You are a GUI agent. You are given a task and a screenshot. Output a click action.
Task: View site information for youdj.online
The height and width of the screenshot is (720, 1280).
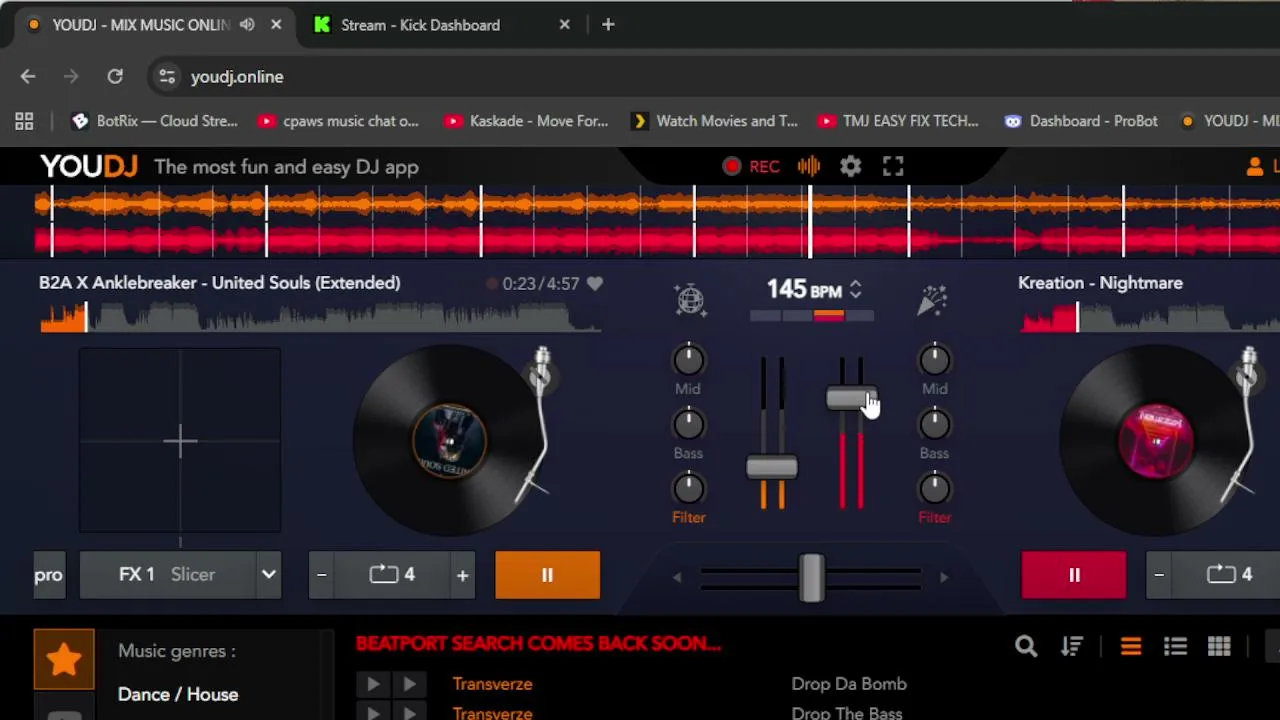pos(167,77)
